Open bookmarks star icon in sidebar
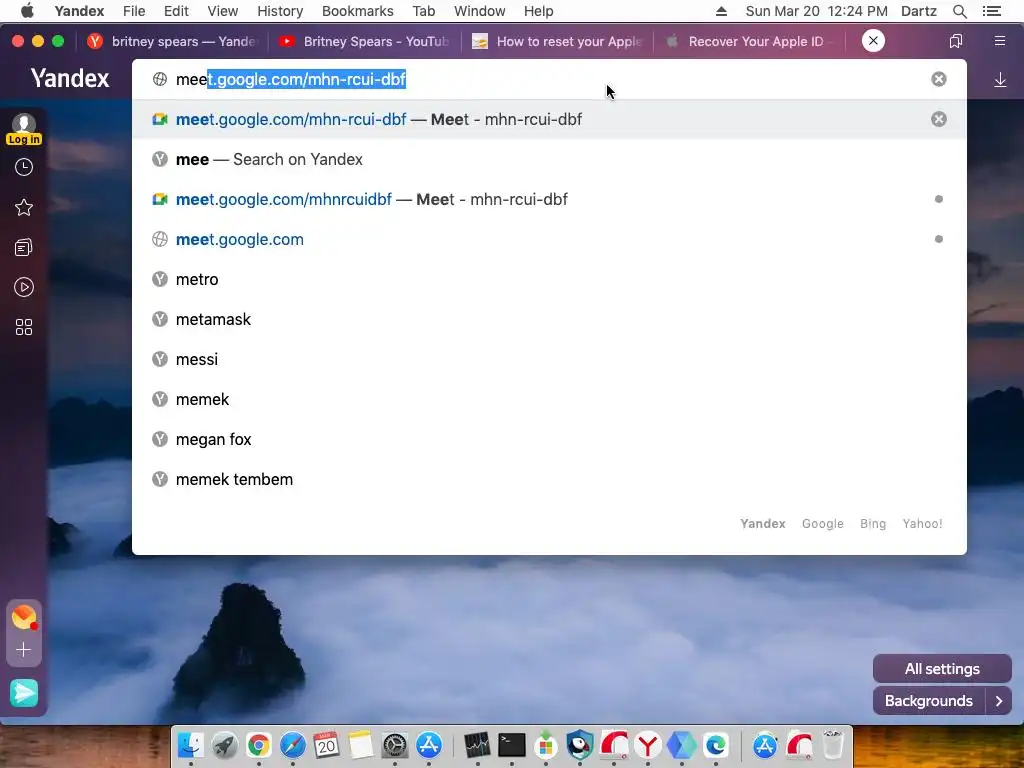Image resolution: width=1024 pixels, height=768 pixels. pyautogui.click(x=24, y=208)
